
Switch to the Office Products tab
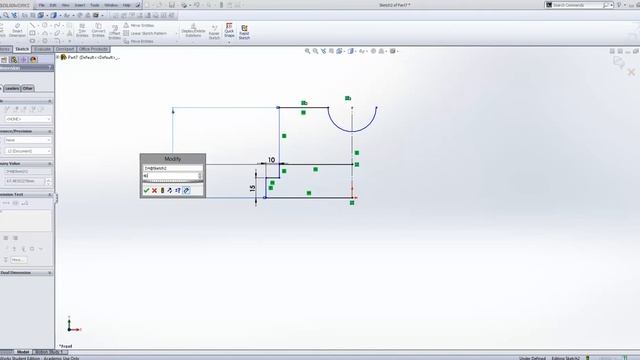93,49
